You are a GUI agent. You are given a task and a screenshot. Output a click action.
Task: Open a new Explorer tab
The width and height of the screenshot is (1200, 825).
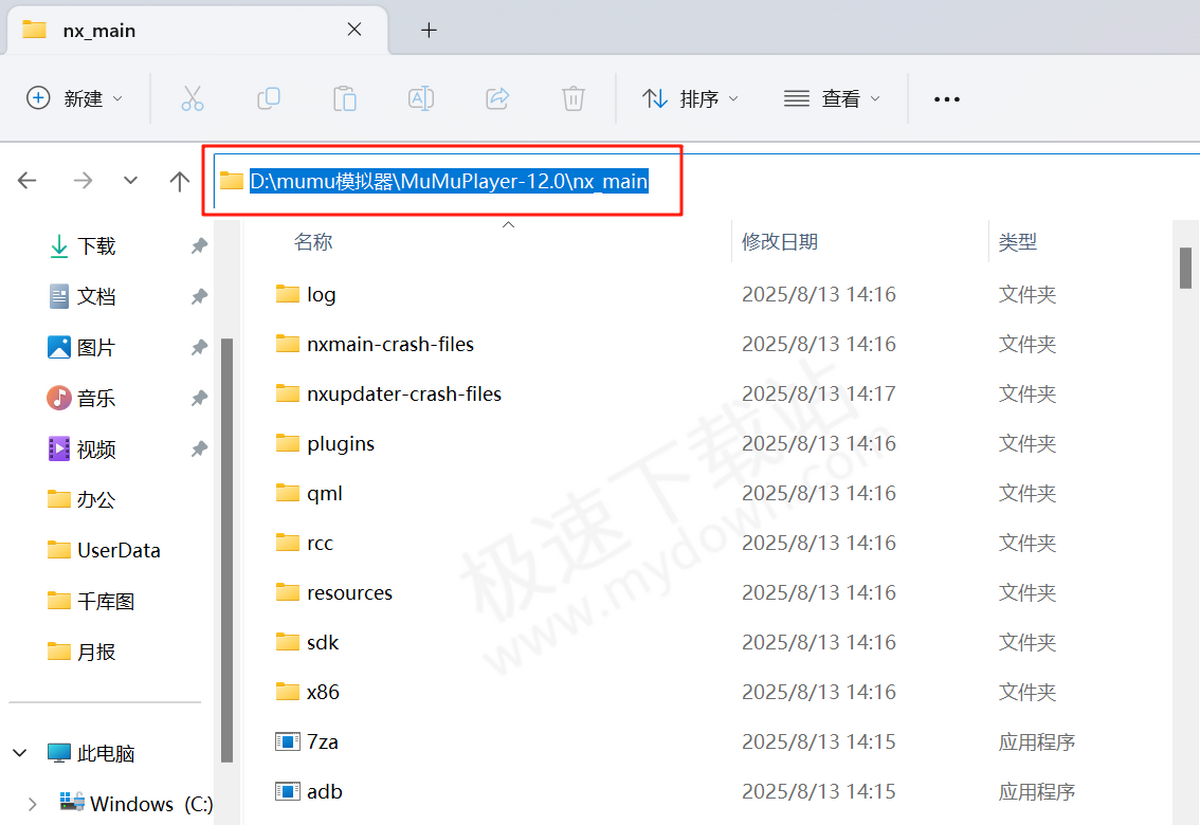[x=428, y=30]
